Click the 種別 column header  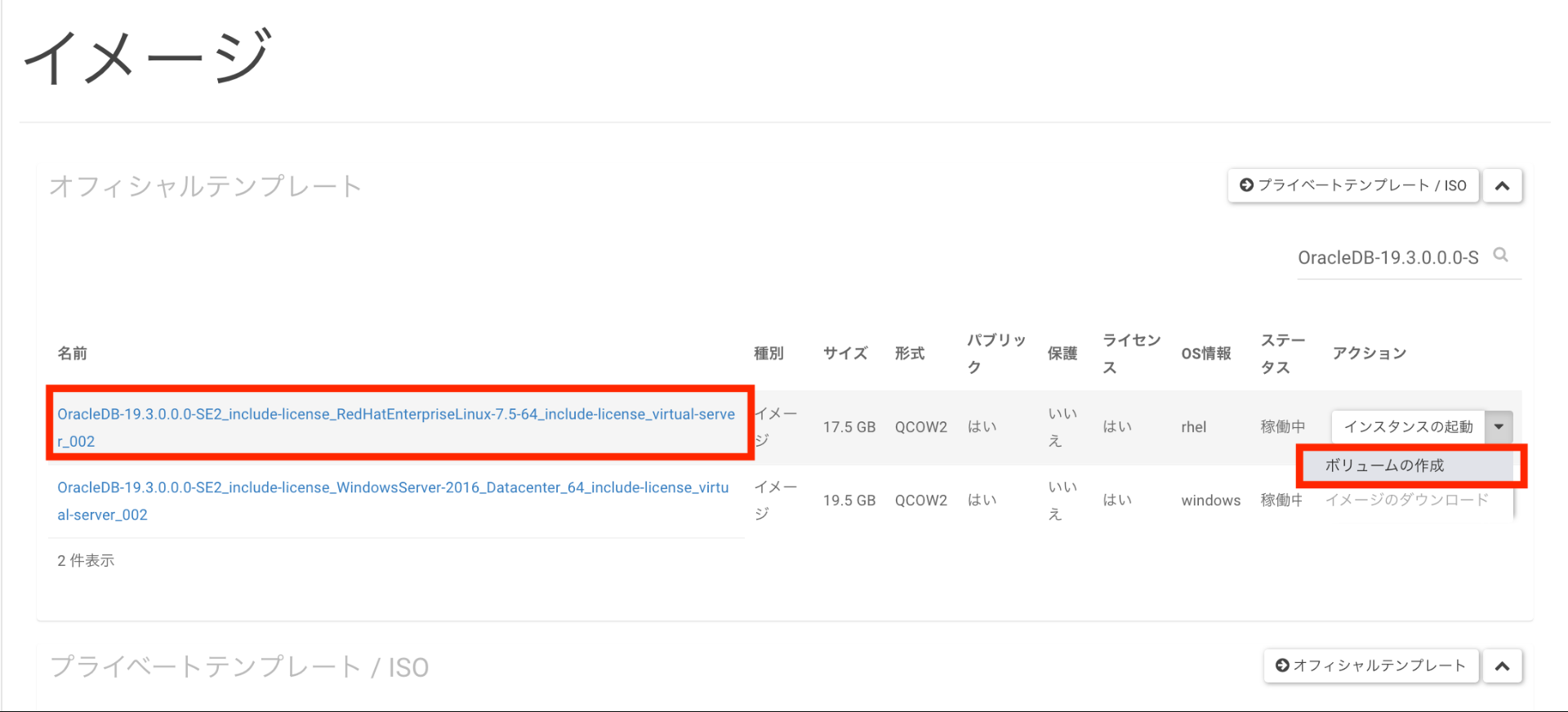768,353
